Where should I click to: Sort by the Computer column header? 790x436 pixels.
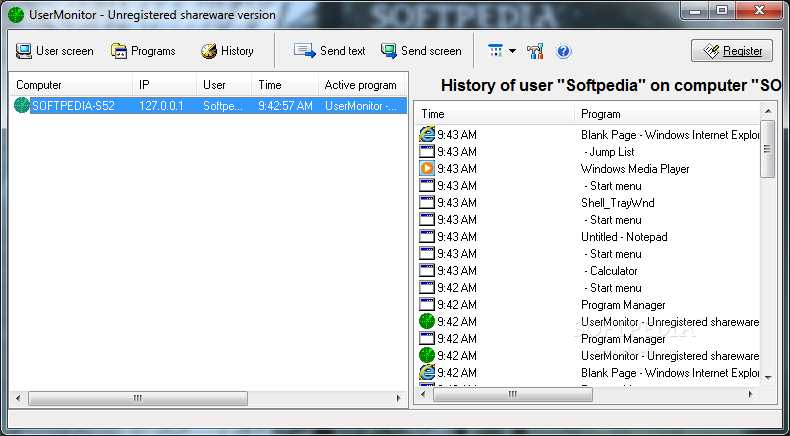pos(71,85)
